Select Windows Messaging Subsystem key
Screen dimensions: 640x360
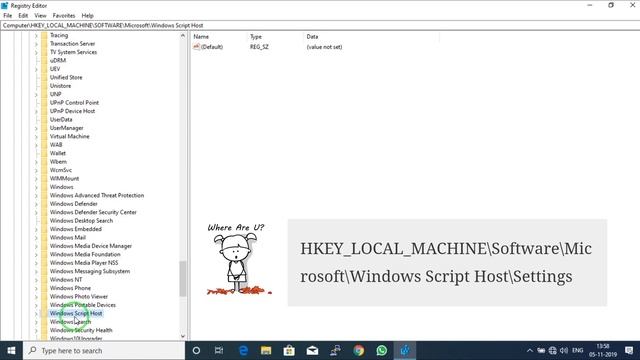[90, 271]
